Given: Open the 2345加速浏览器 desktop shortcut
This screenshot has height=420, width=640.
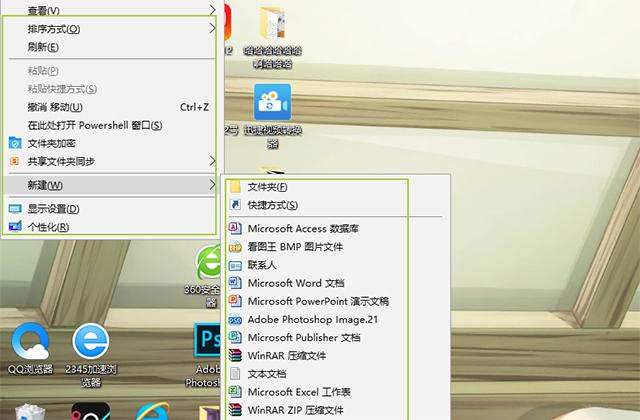Looking at the screenshot, I should [91, 346].
